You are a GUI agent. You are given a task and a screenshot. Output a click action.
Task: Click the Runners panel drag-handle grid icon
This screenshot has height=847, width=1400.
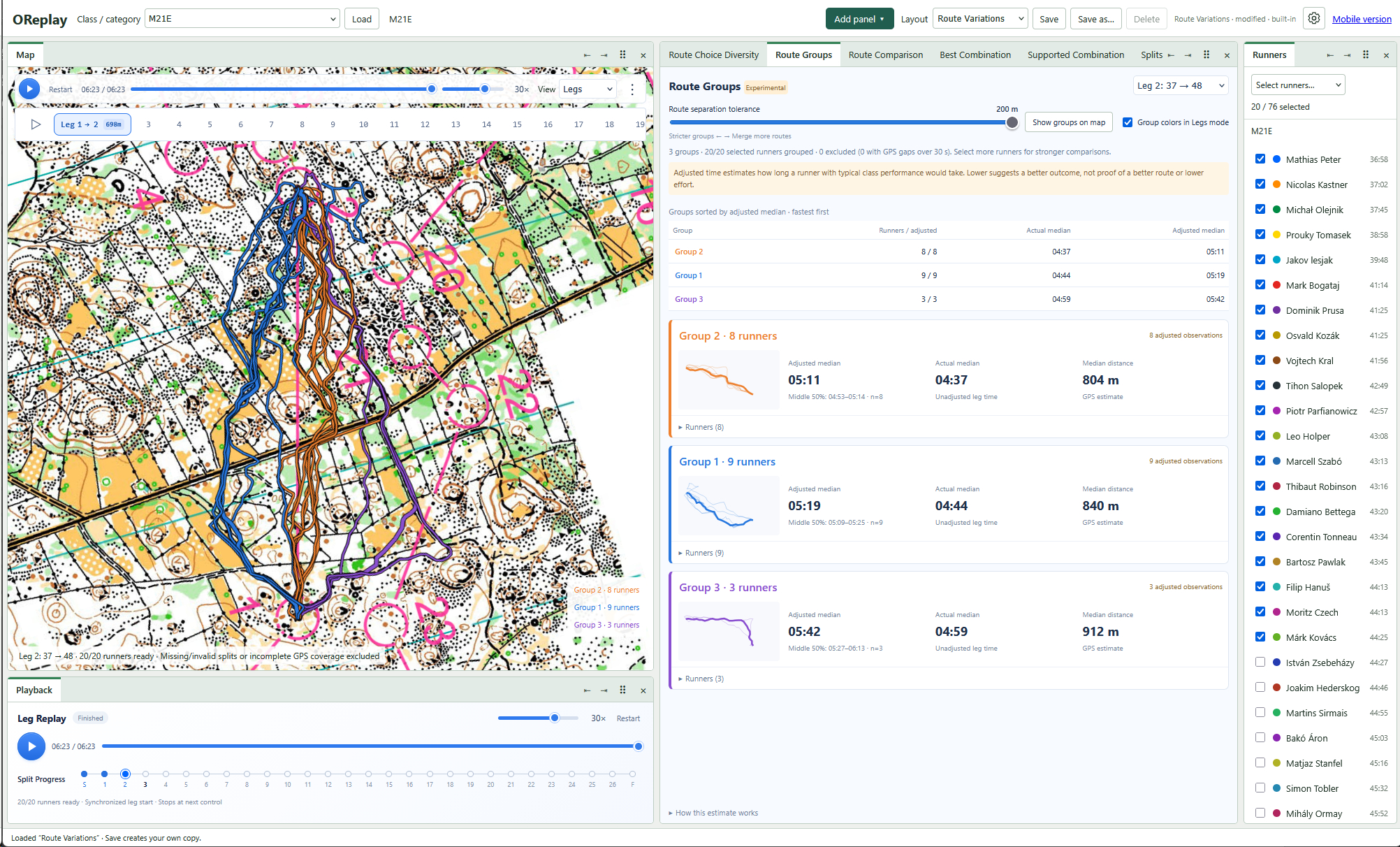point(1366,55)
